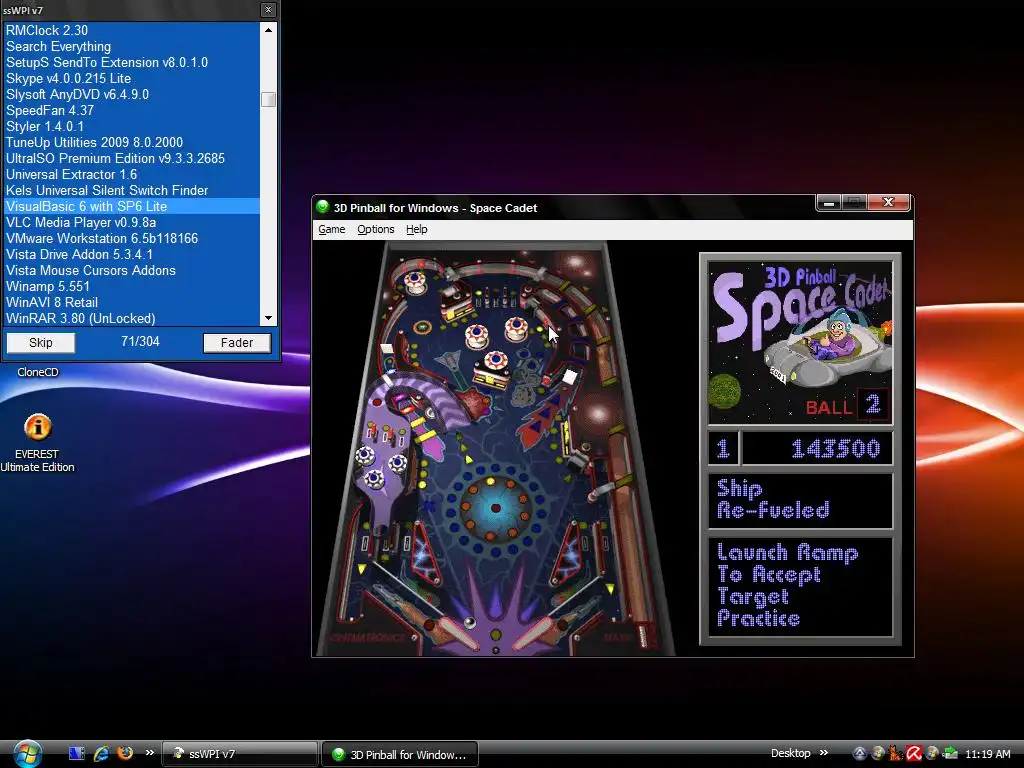Minimize the 3D Pinball window
This screenshot has height=768, width=1024.
829,202
